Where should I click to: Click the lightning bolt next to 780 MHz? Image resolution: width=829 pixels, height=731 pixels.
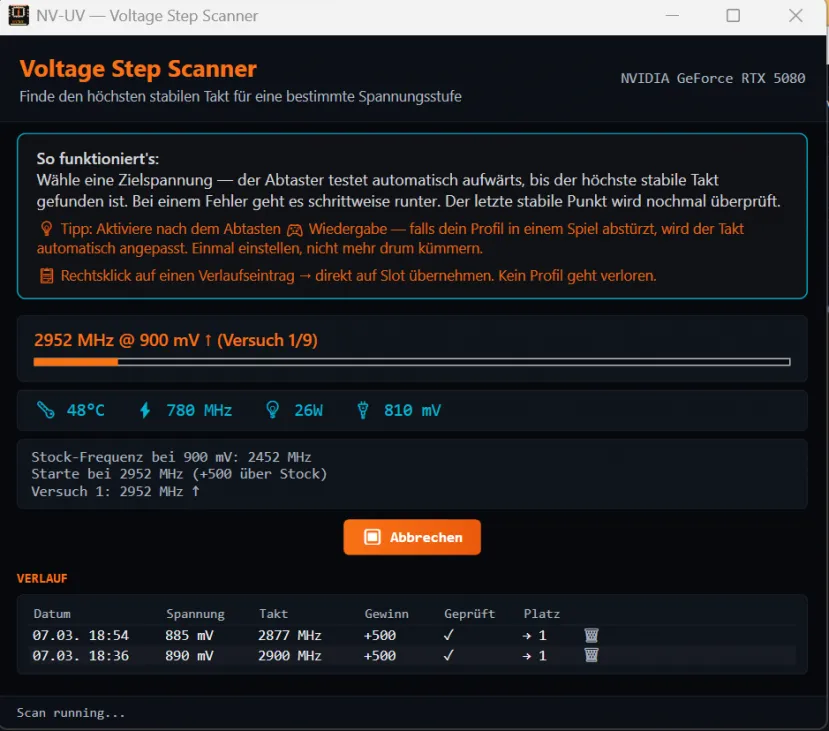(x=143, y=409)
